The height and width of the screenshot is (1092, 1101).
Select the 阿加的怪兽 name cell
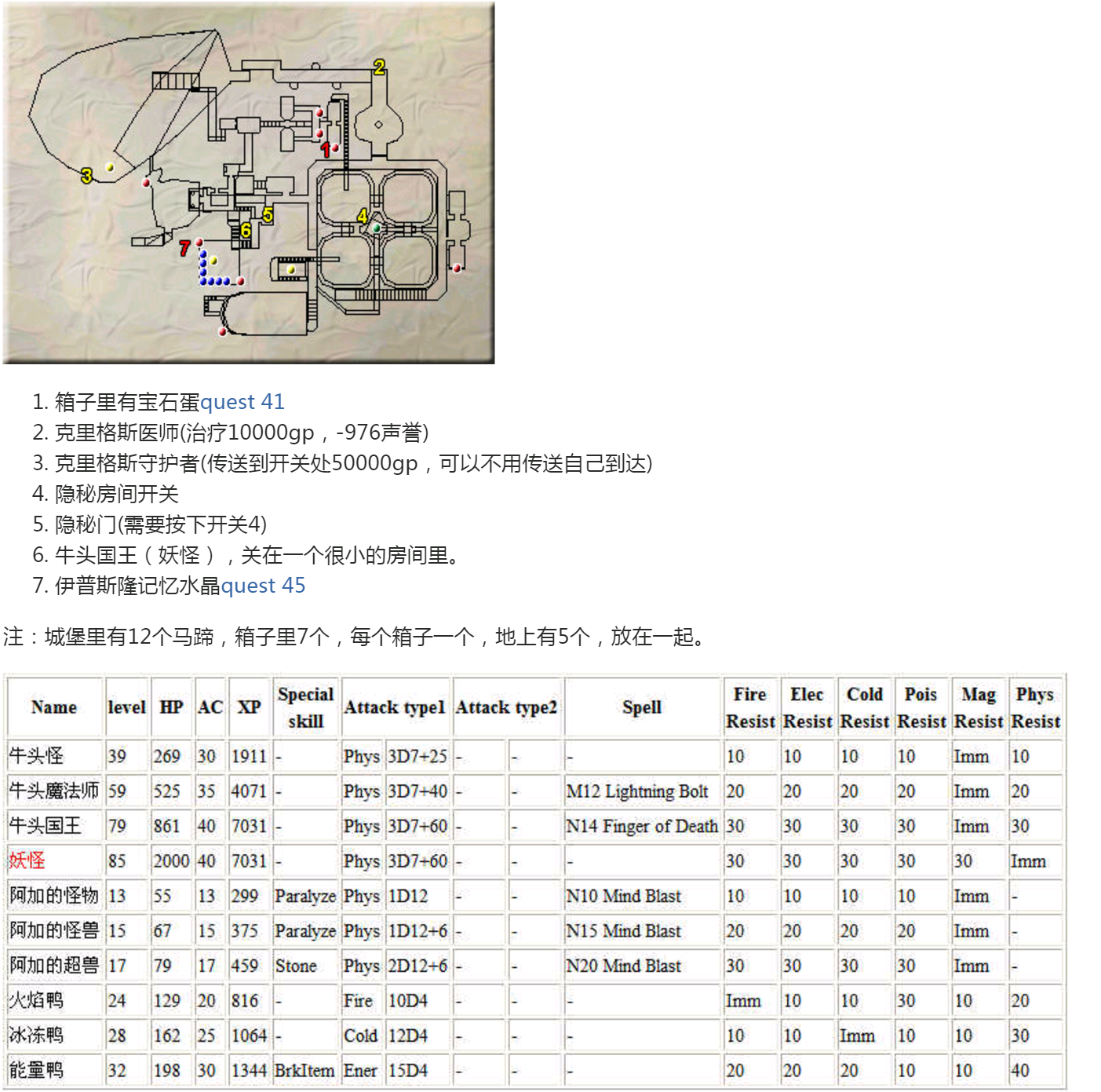click(54, 930)
